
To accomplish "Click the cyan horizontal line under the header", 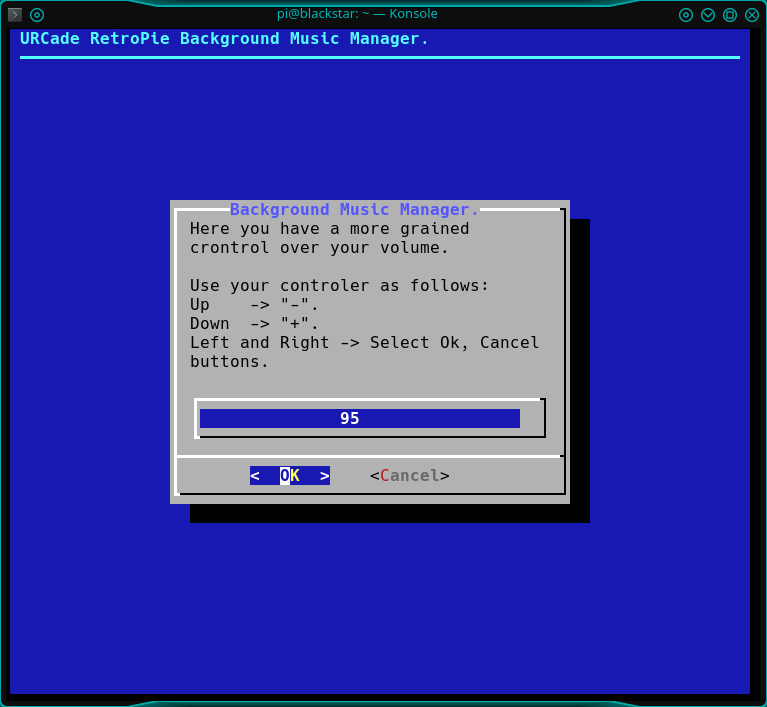I will click(380, 57).
